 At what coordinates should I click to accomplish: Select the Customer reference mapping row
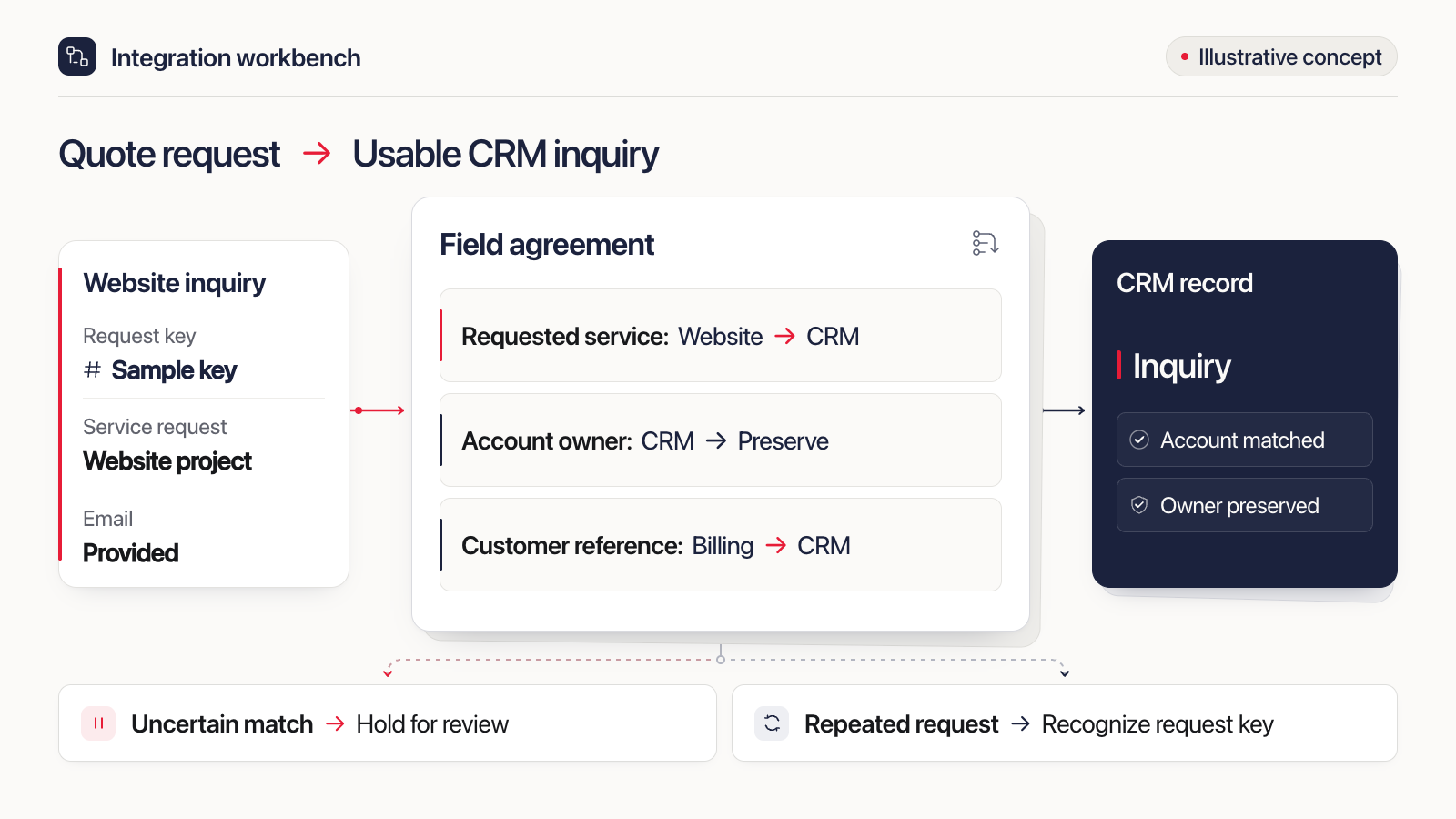721,545
